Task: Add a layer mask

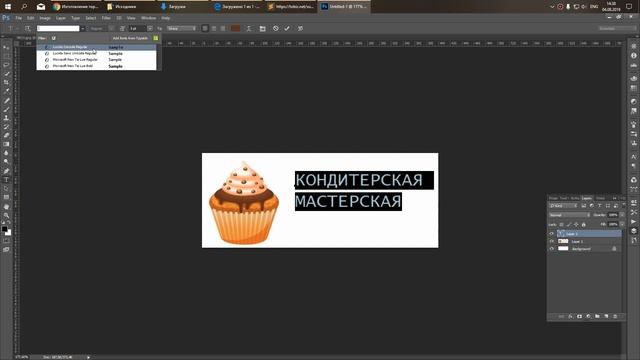Action: (579, 316)
